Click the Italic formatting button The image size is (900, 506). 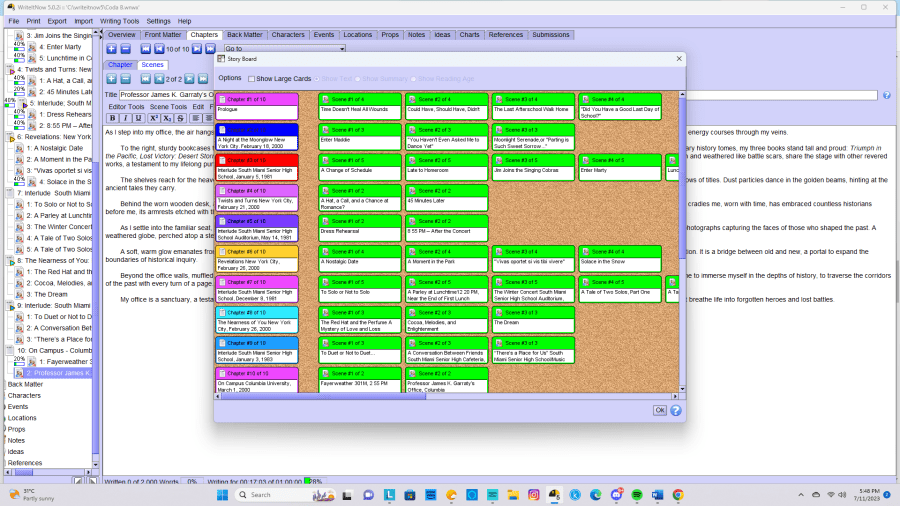(125, 118)
